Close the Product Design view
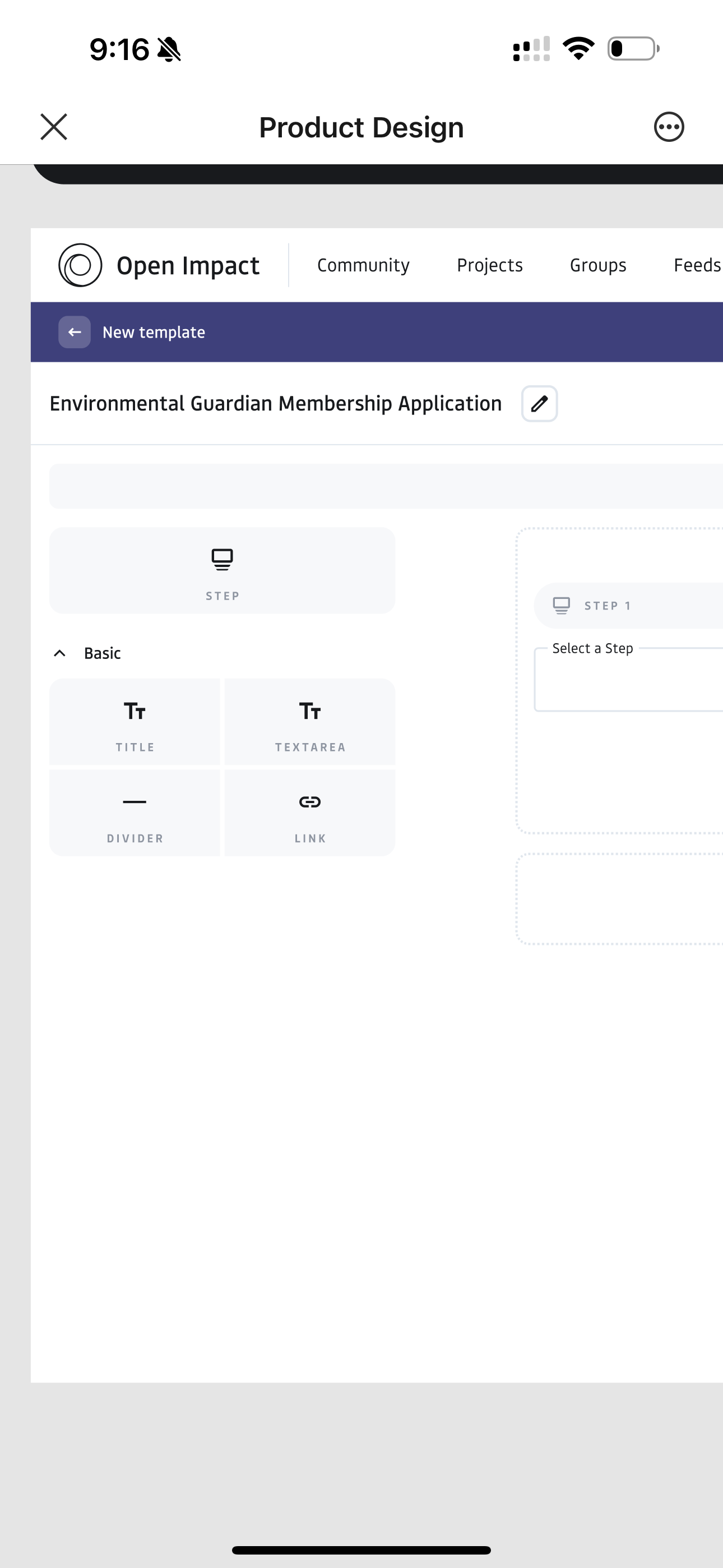 (54, 127)
